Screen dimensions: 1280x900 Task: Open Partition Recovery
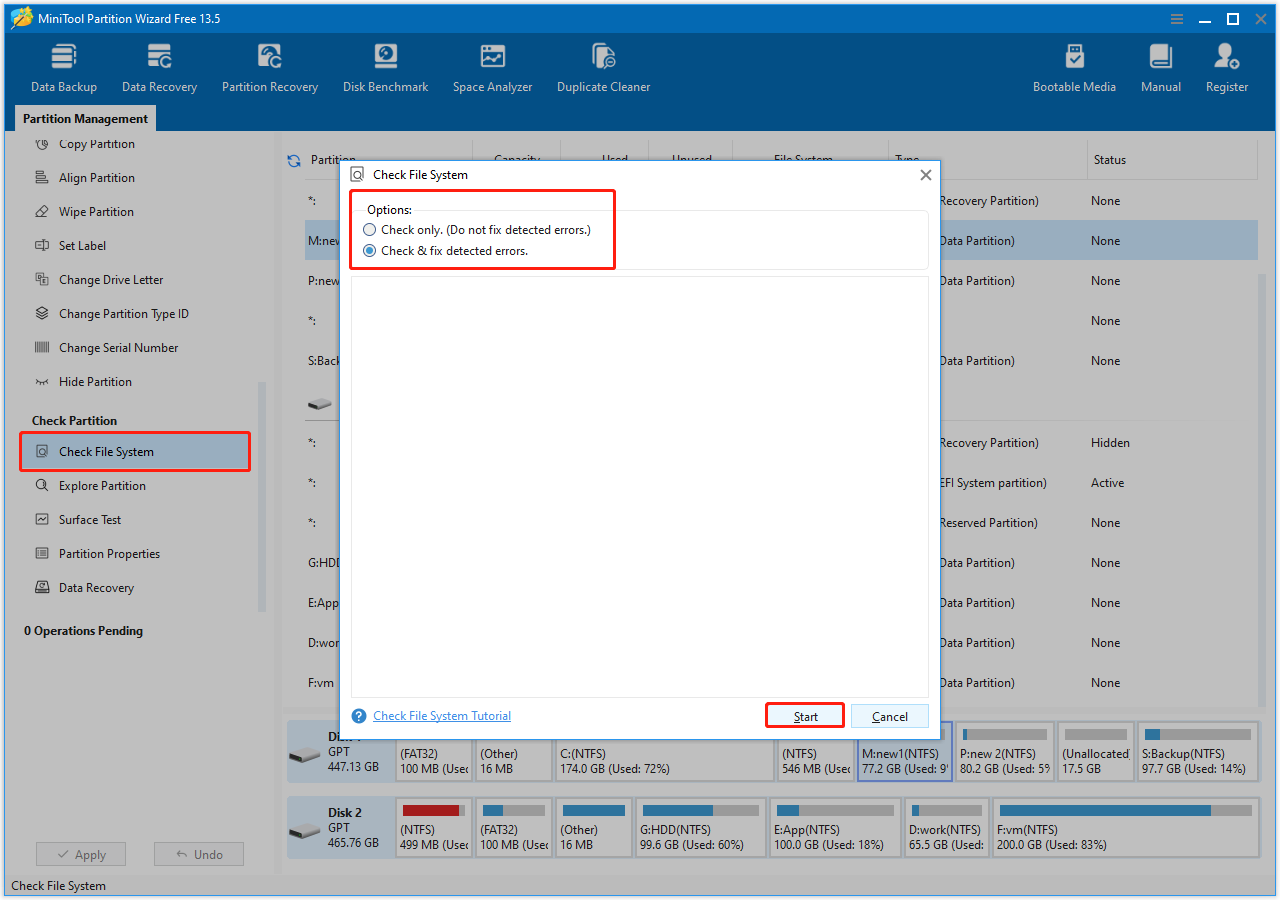click(x=269, y=65)
